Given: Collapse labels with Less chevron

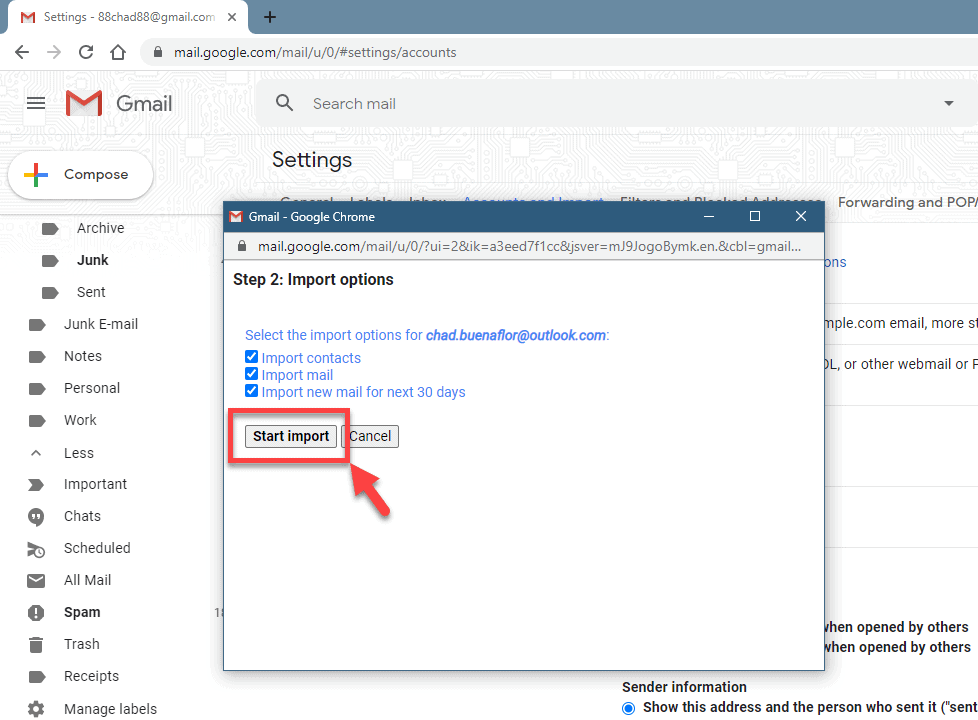Looking at the screenshot, I should [36, 453].
